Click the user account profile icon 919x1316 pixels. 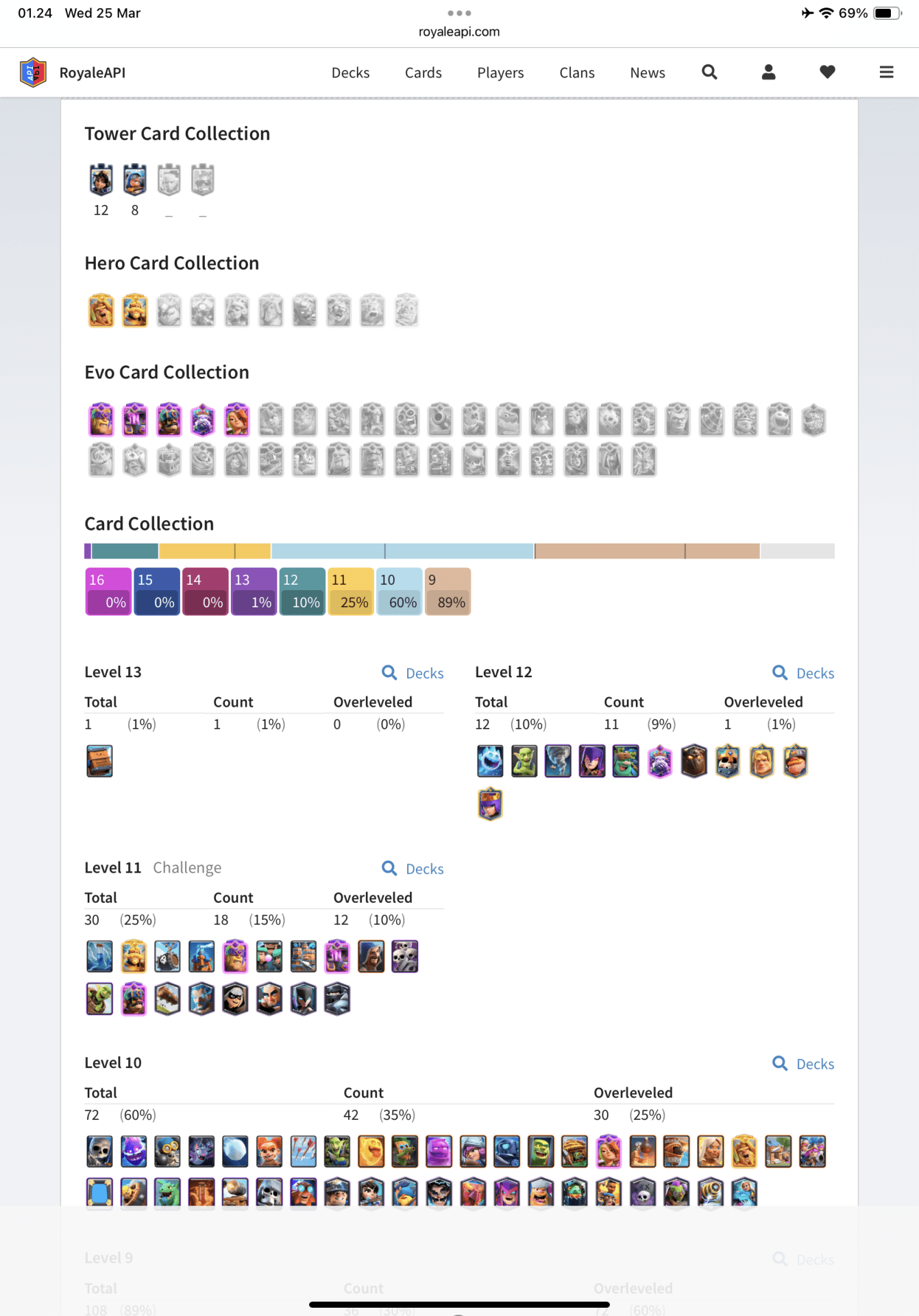pos(768,72)
